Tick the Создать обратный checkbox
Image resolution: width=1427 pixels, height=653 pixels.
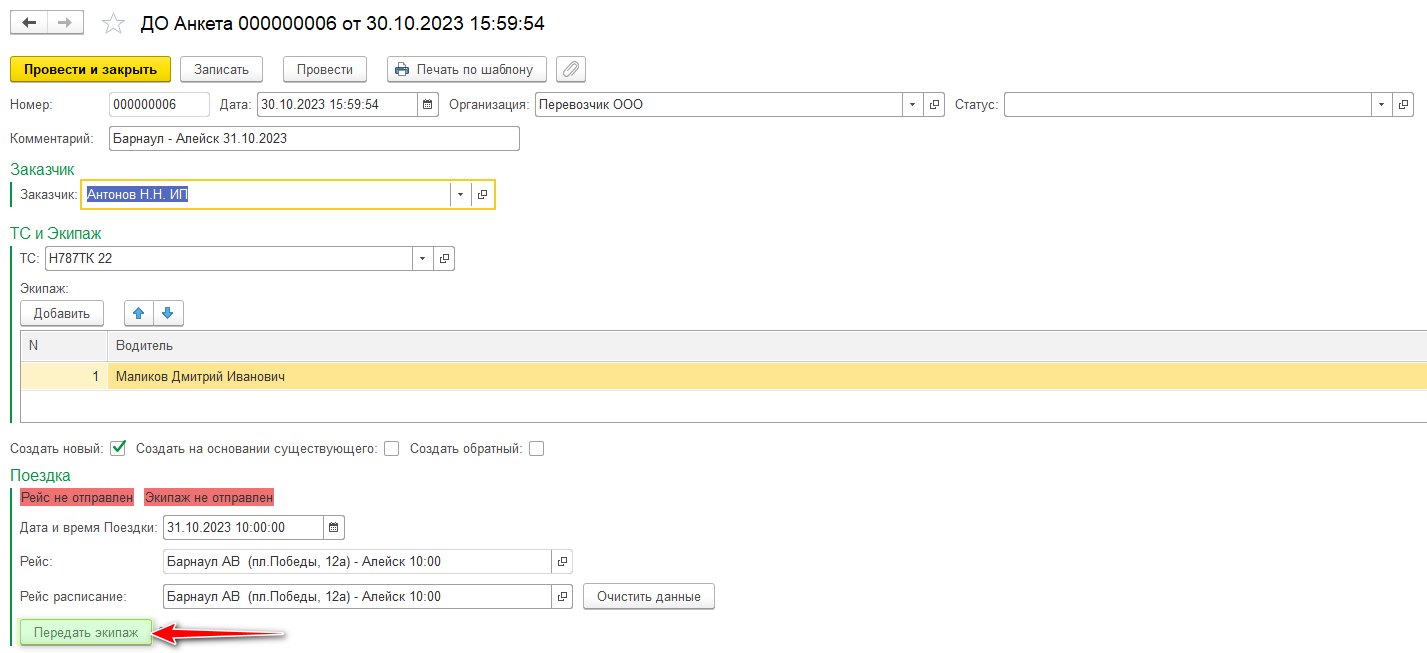536,448
